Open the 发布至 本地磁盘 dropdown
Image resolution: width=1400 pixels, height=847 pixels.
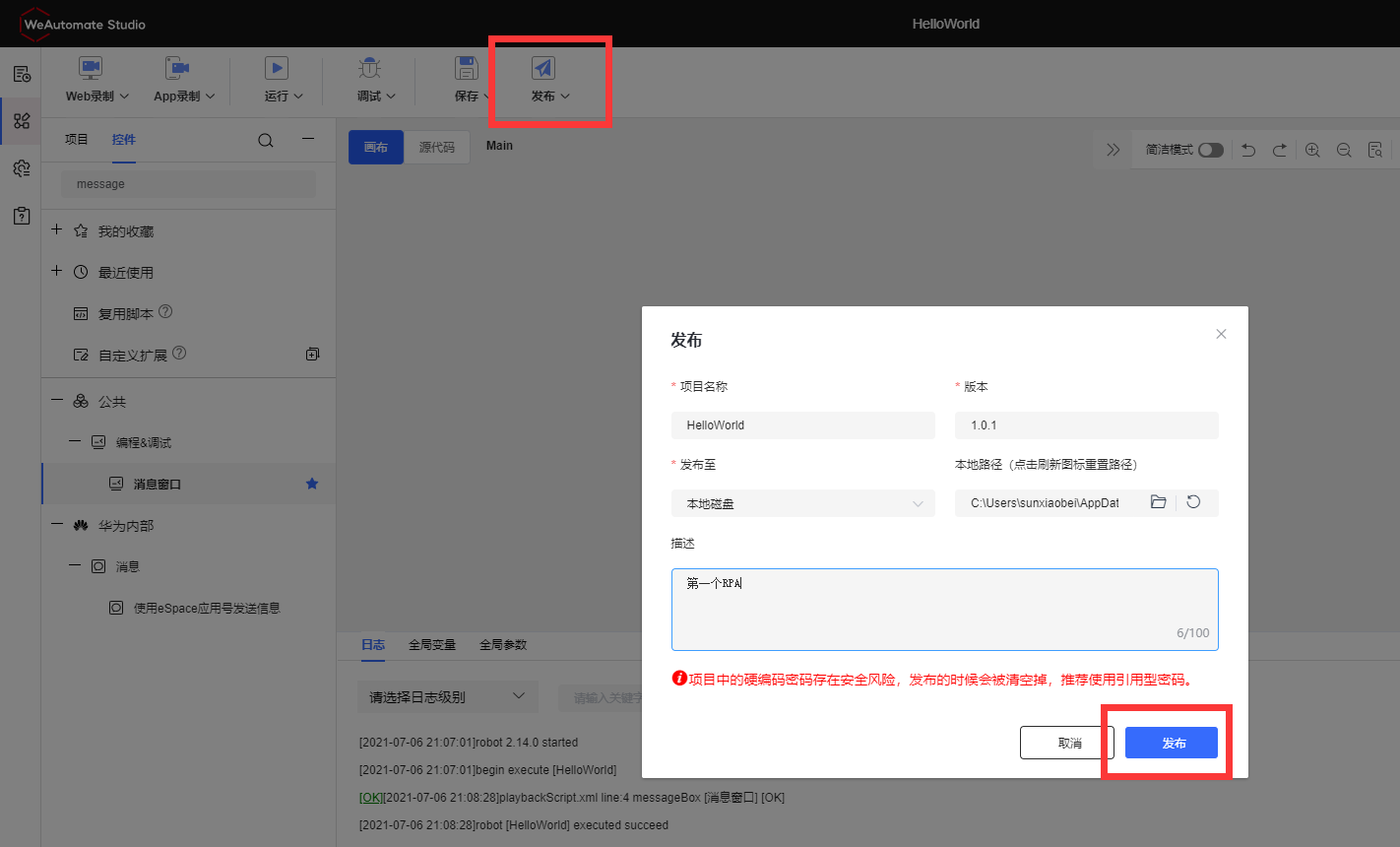pos(803,503)
